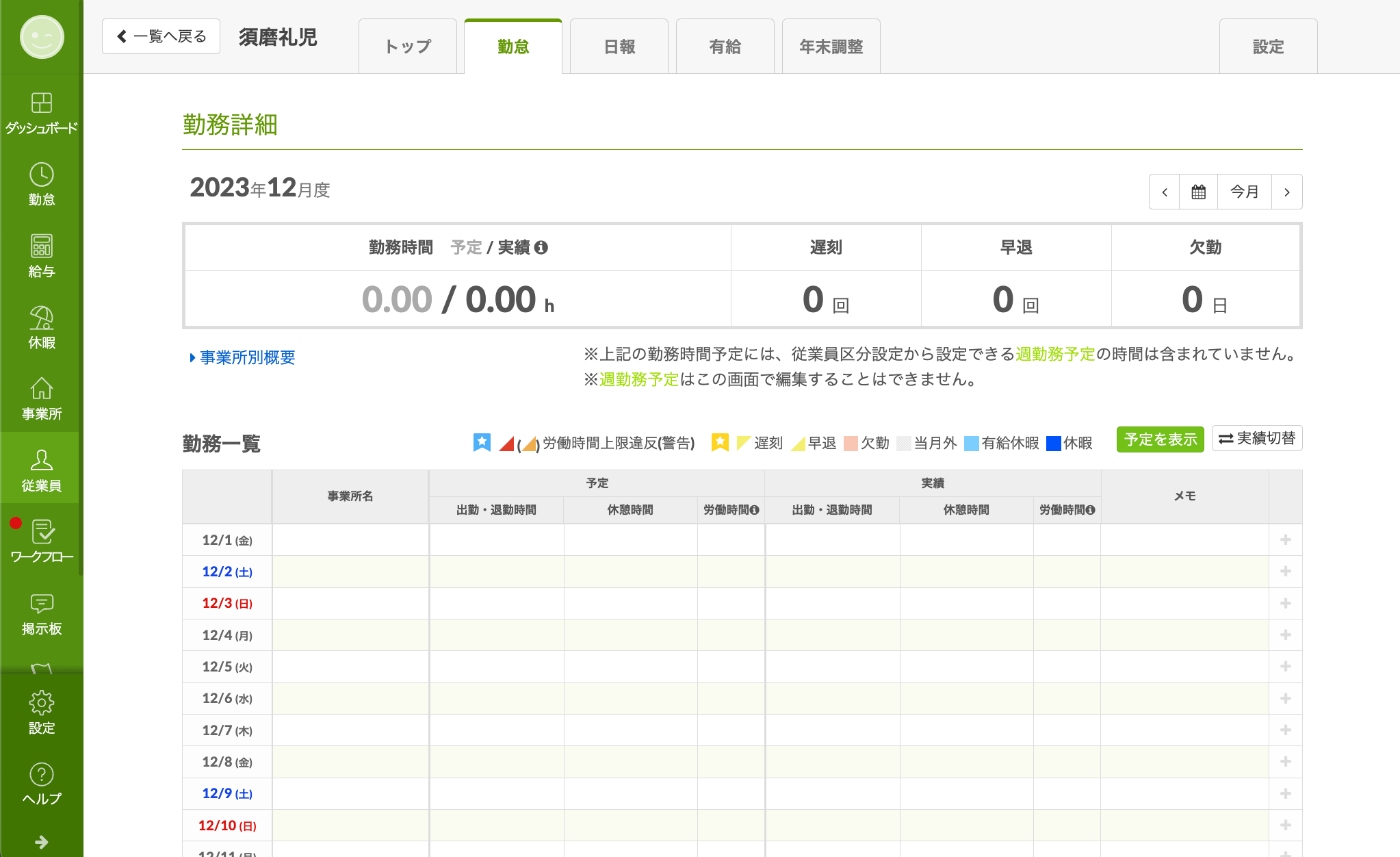Image resolution: width=1400 pixels, height=857 pixels.
Task: Switch to トップ tab
Action: (408, 47)
